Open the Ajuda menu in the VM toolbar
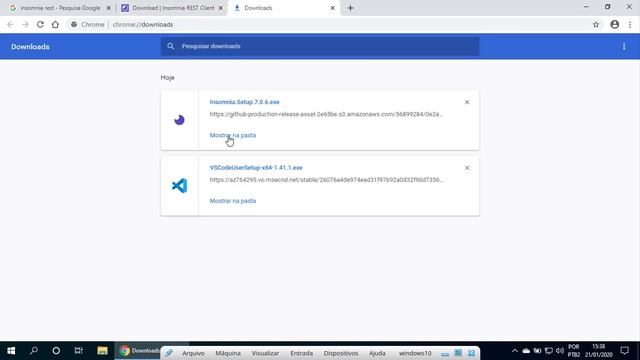Viewport: 640px width, 360px height. (377, 353)
